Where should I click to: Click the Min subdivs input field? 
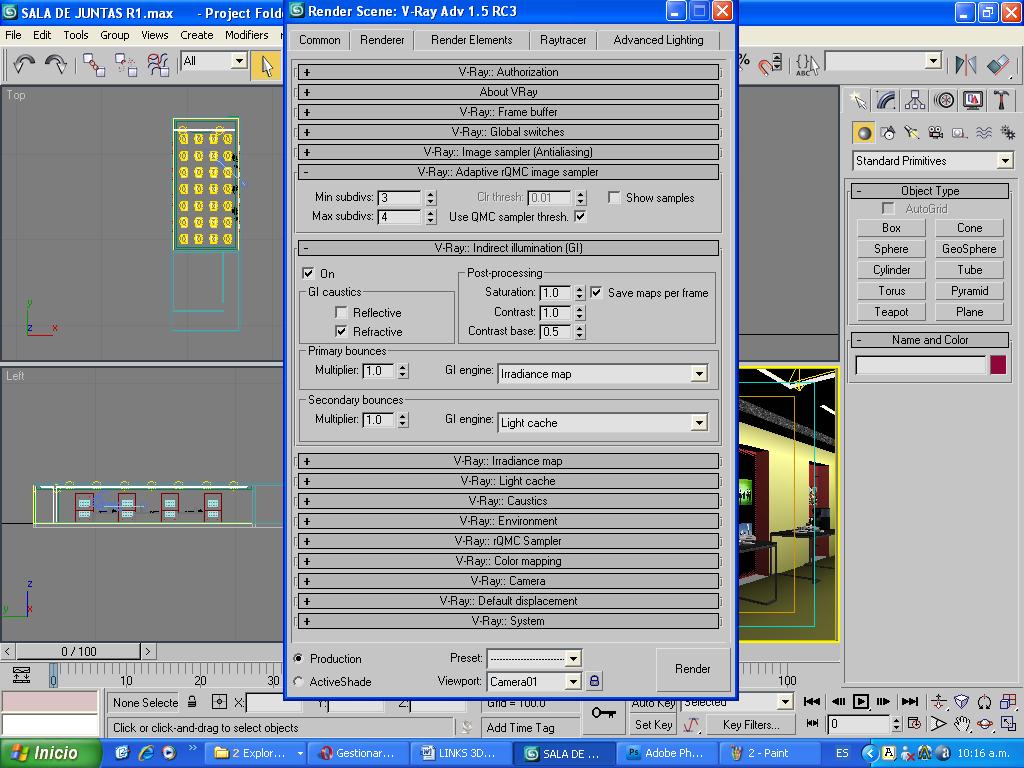tap(400, 197)
